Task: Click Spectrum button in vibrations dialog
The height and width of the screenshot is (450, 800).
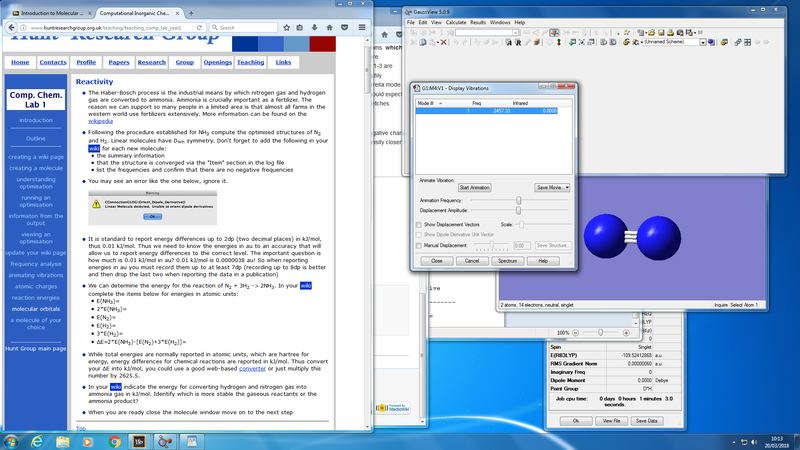Action: 508,261
